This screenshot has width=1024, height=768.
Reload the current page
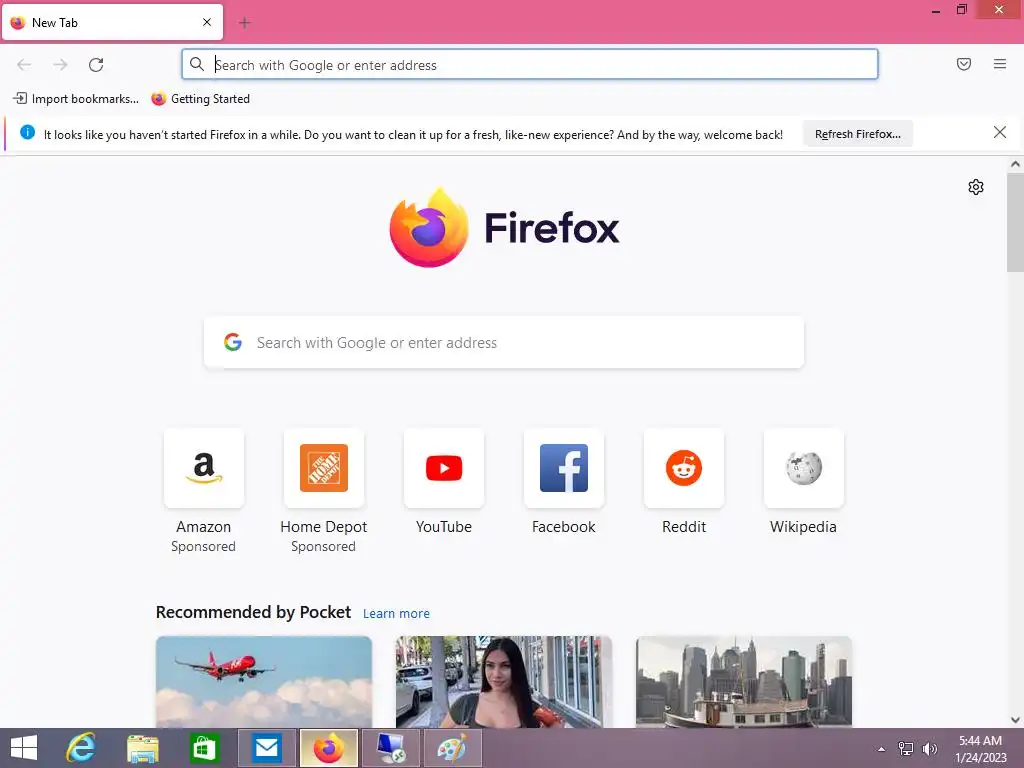point(96,65)
